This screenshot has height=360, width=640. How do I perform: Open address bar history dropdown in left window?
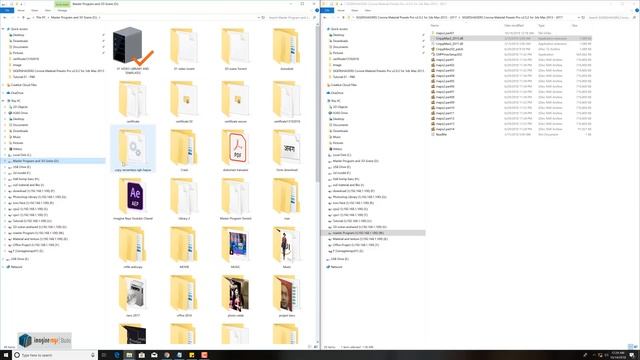258,18
